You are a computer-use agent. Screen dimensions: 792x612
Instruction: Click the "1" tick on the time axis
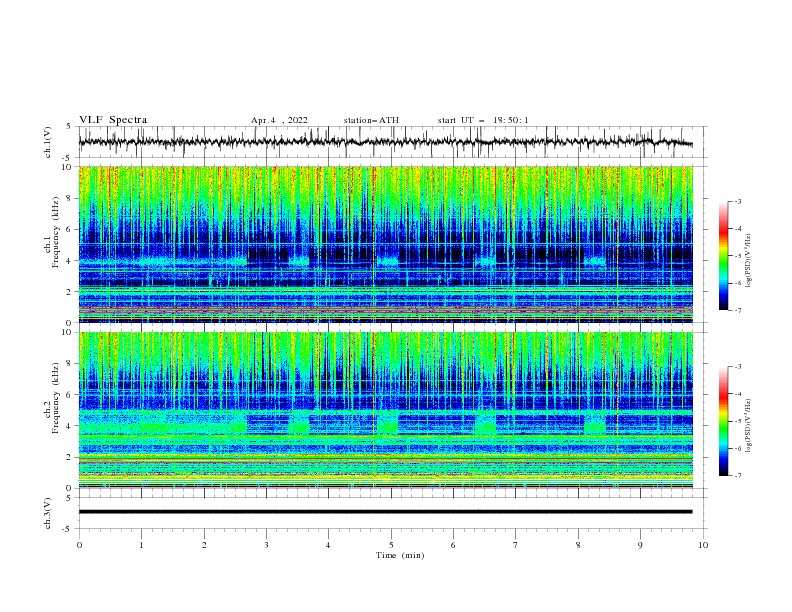[x=141, y=545]
